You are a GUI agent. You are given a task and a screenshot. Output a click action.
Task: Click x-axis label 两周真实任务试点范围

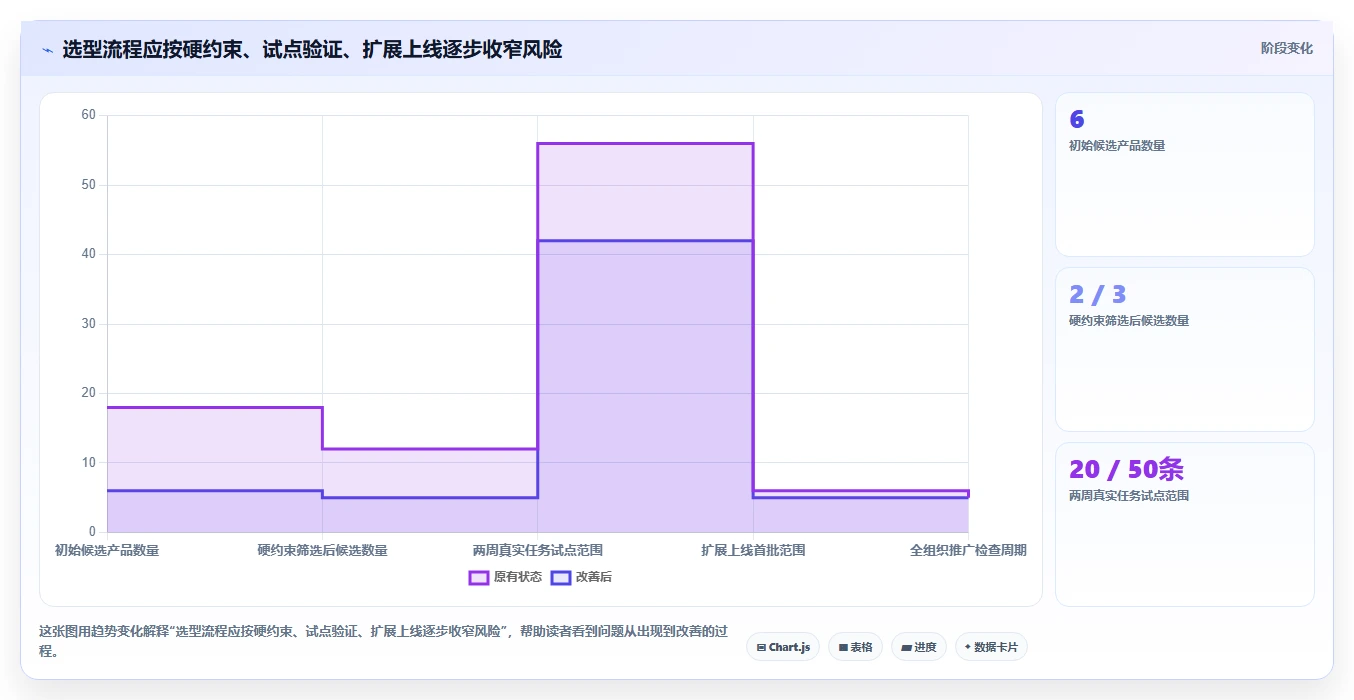point(538,550)
